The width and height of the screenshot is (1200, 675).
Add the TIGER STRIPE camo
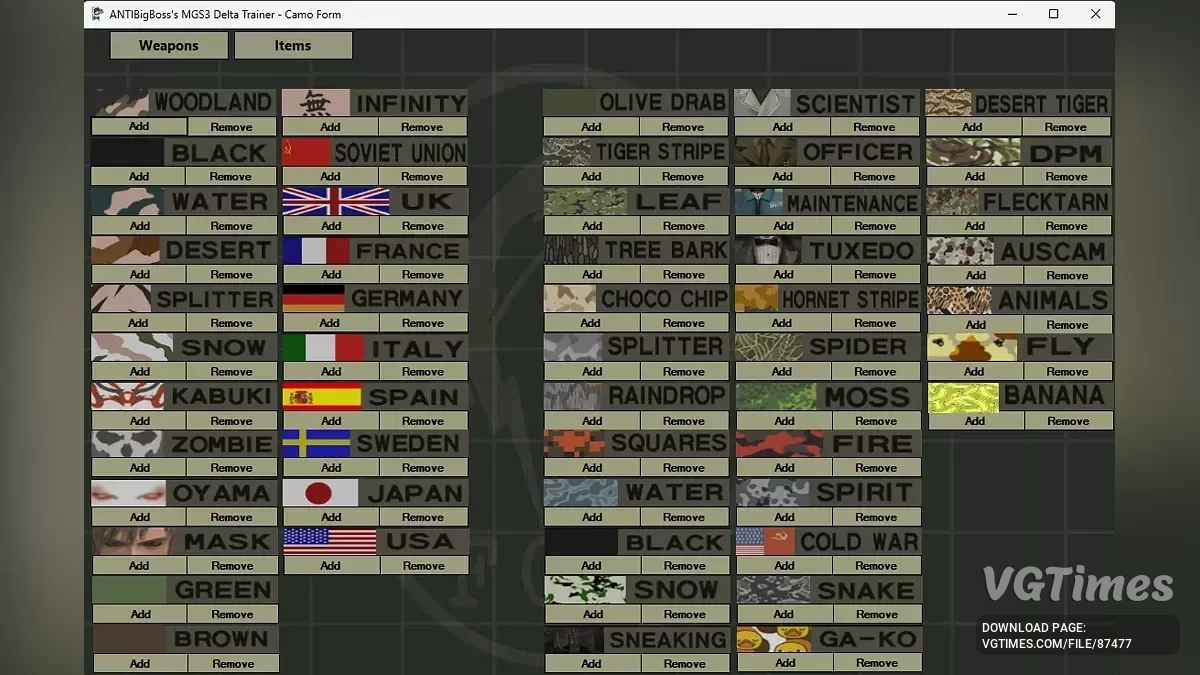pos(590,175)
